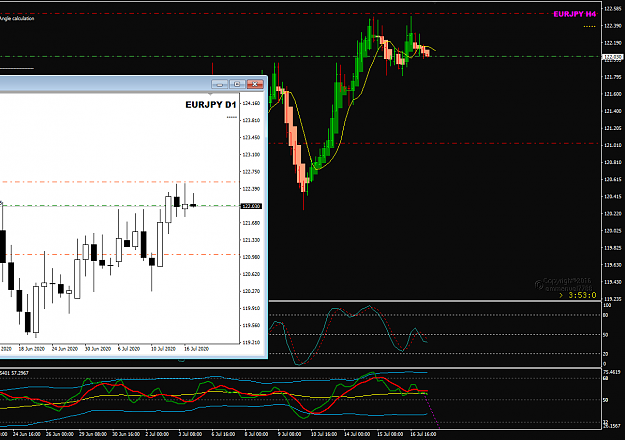Click the 119.630 level on H4 price axis
The height and width of the screenshot is (440, 625).
coord(613,265)
